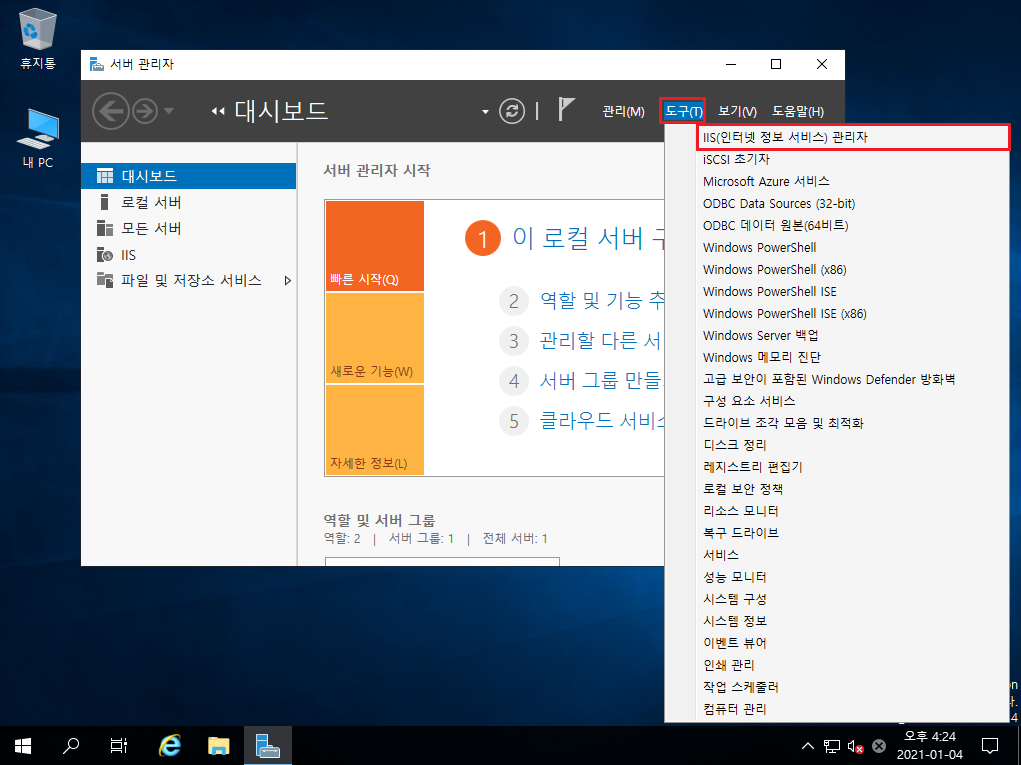
Task: Click the muted volume tray icon
Action: (x=856, y=747)
